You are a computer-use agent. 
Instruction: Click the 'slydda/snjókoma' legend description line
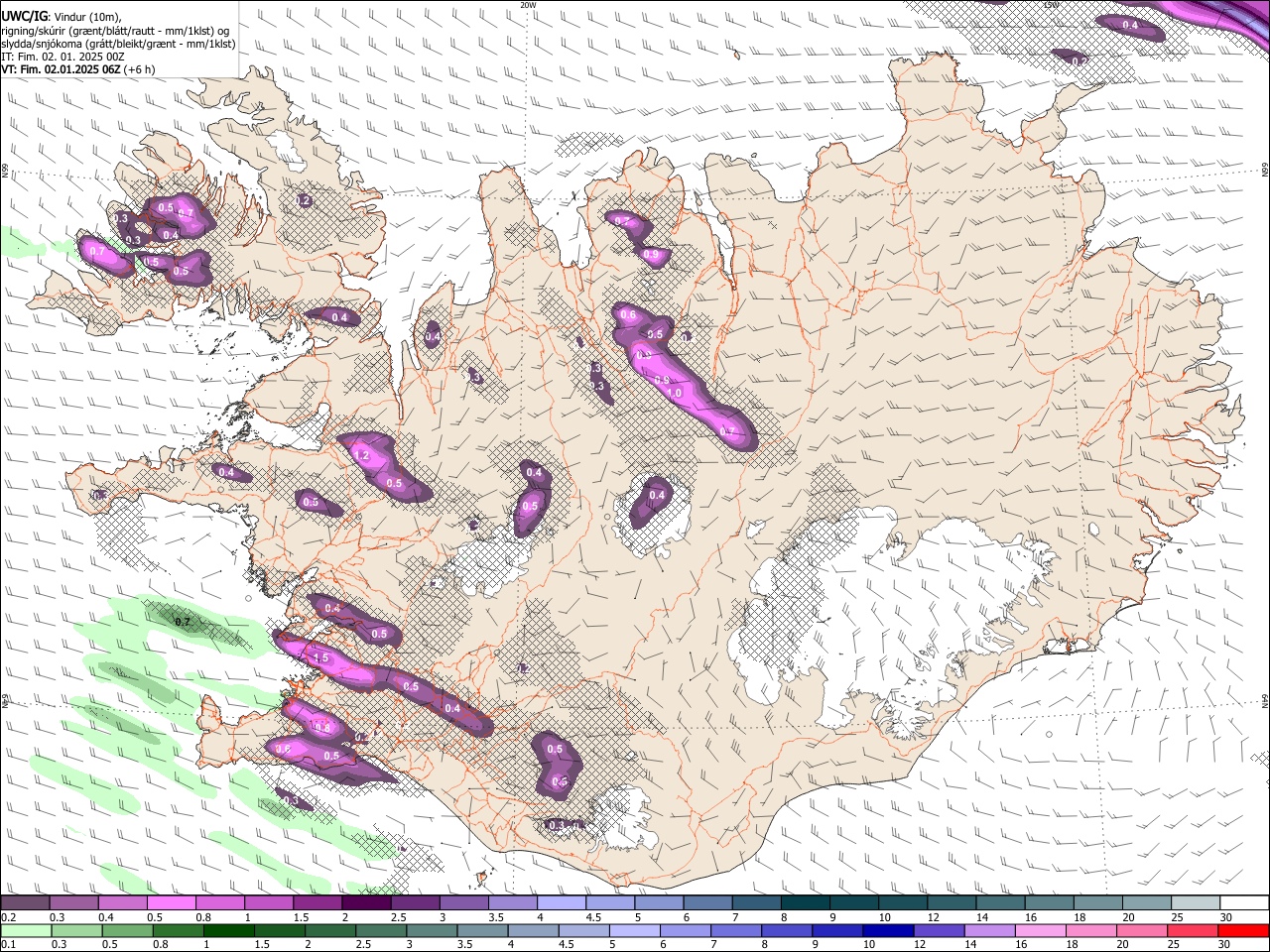coord(118,44)
